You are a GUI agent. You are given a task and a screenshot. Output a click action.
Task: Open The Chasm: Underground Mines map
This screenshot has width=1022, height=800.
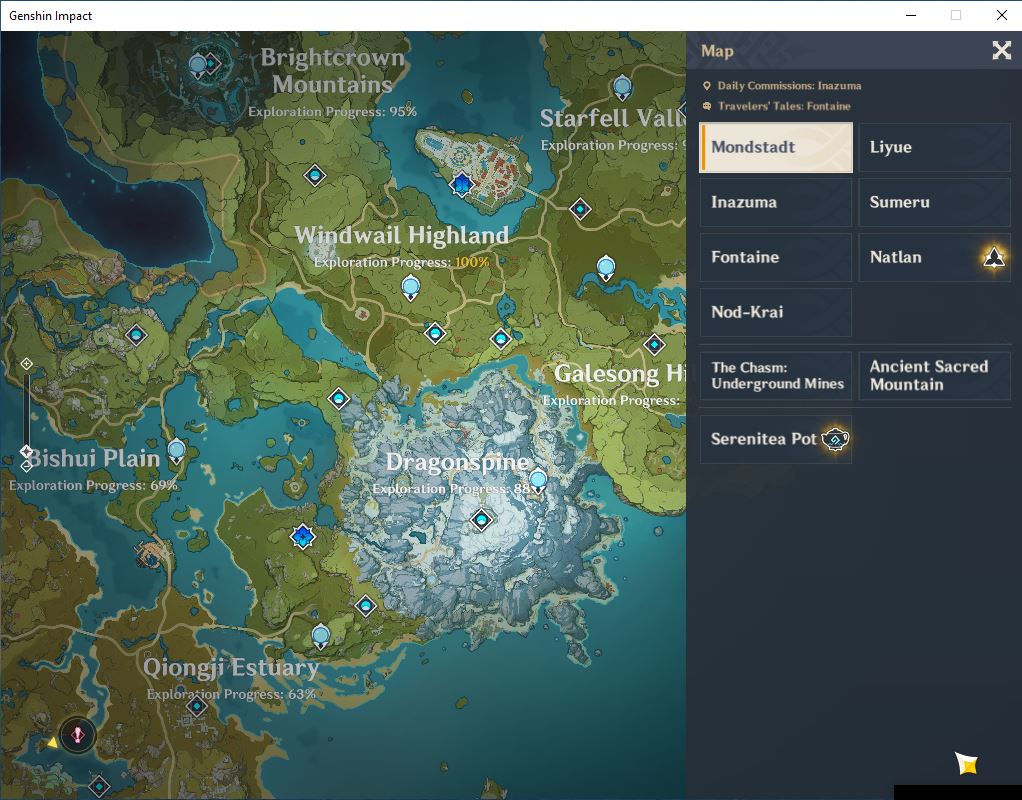click(776, 376)
